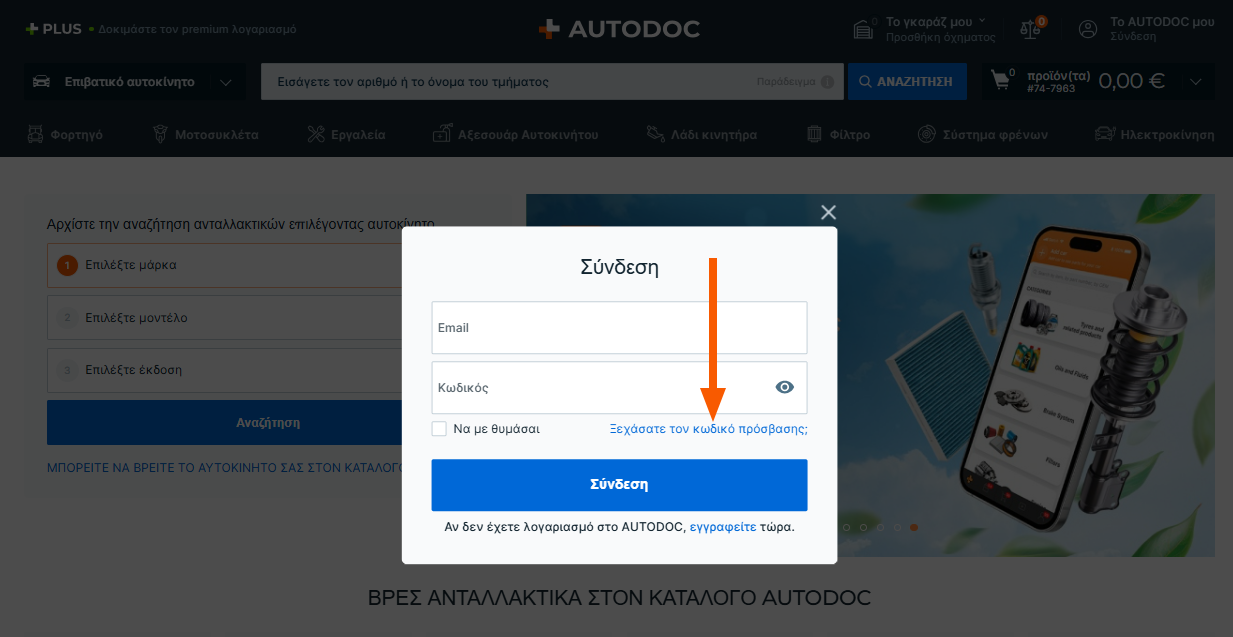The image size is (1233, 637).
Task: Click the user profile icon
Action: click(1088, 29)
